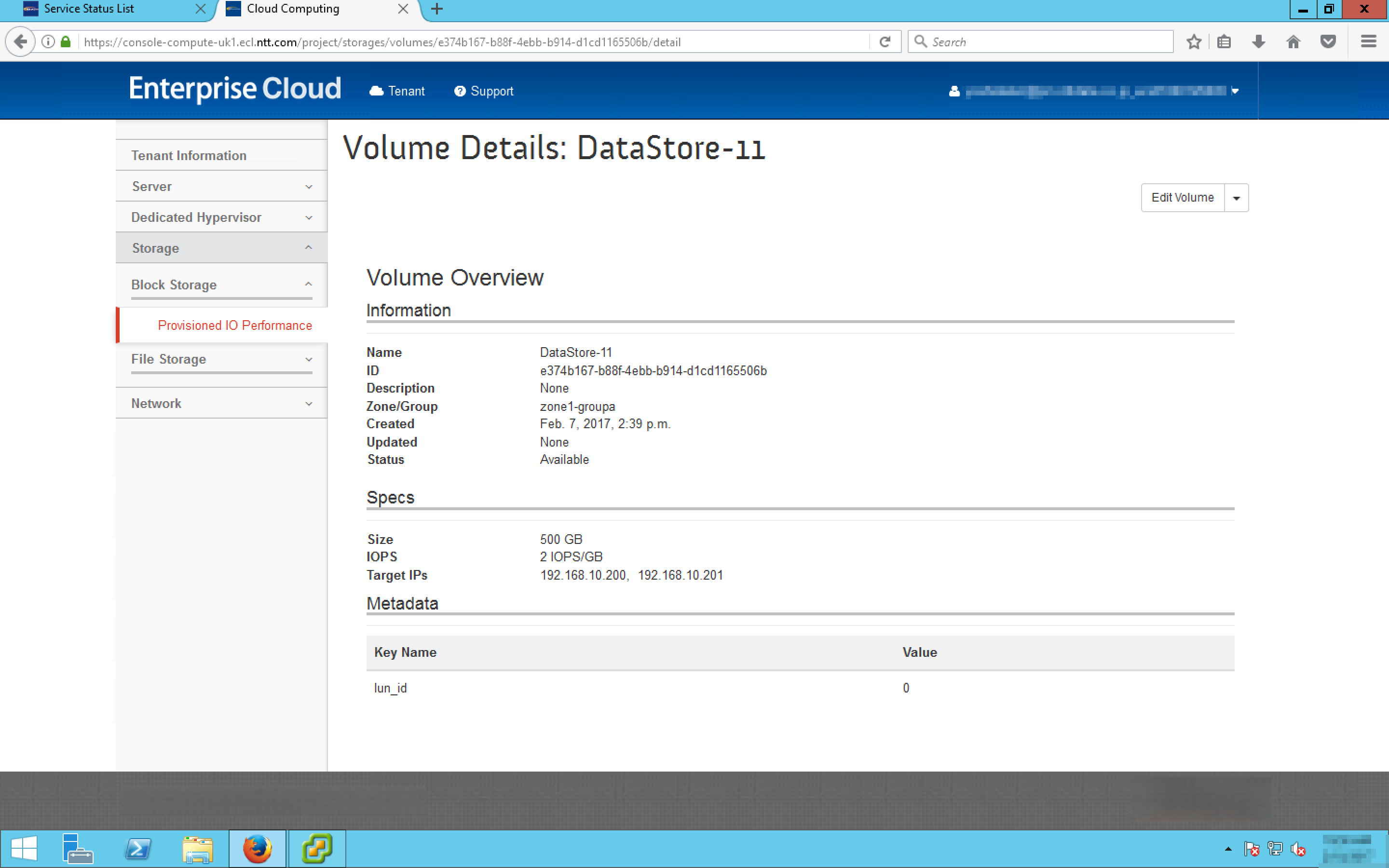Open the Firefox hamburger menu
The width and height of the screenshot is (1389, 868).
(1368, 41)
